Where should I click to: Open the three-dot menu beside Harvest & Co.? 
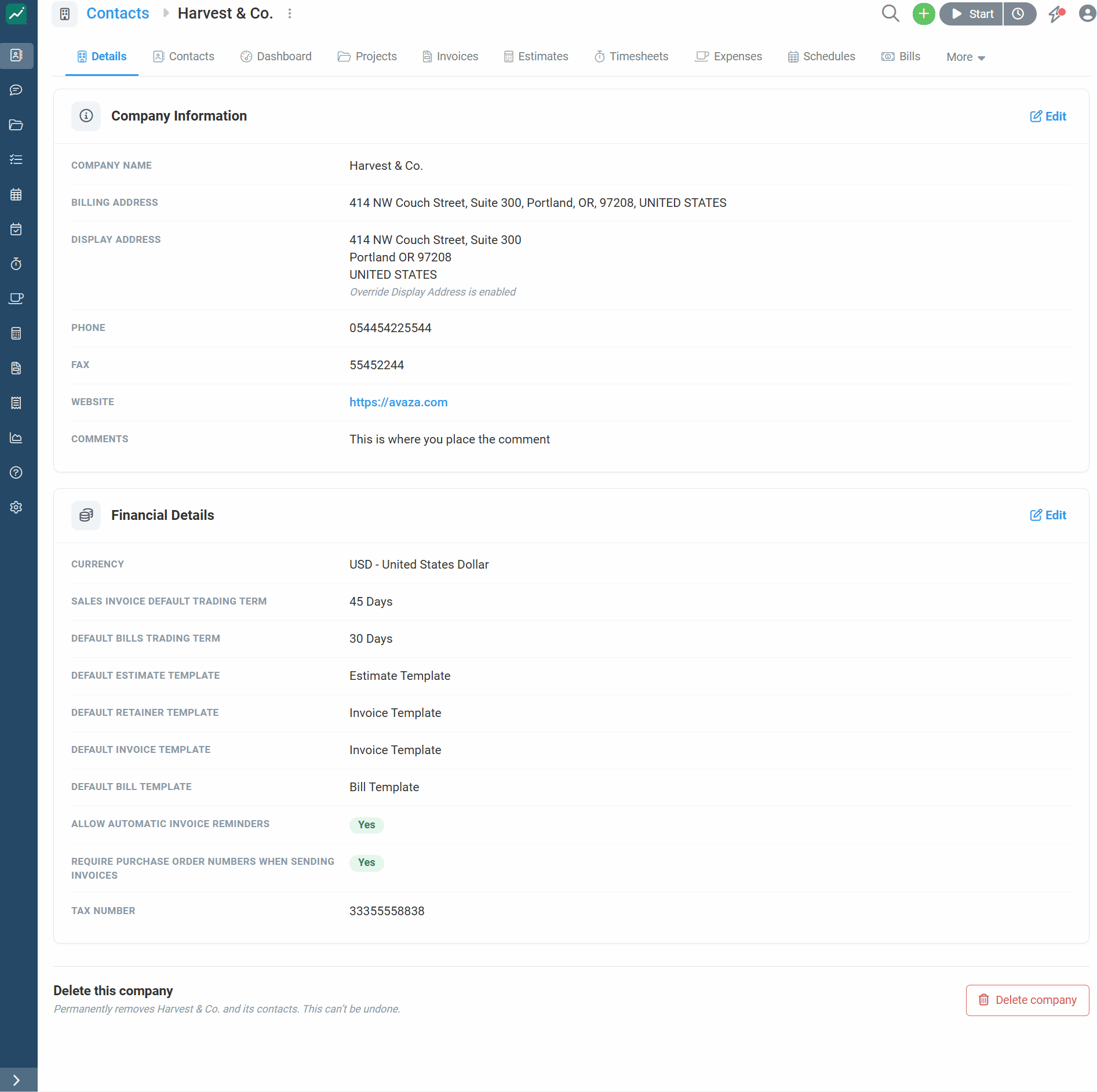(x=290, y=14)
